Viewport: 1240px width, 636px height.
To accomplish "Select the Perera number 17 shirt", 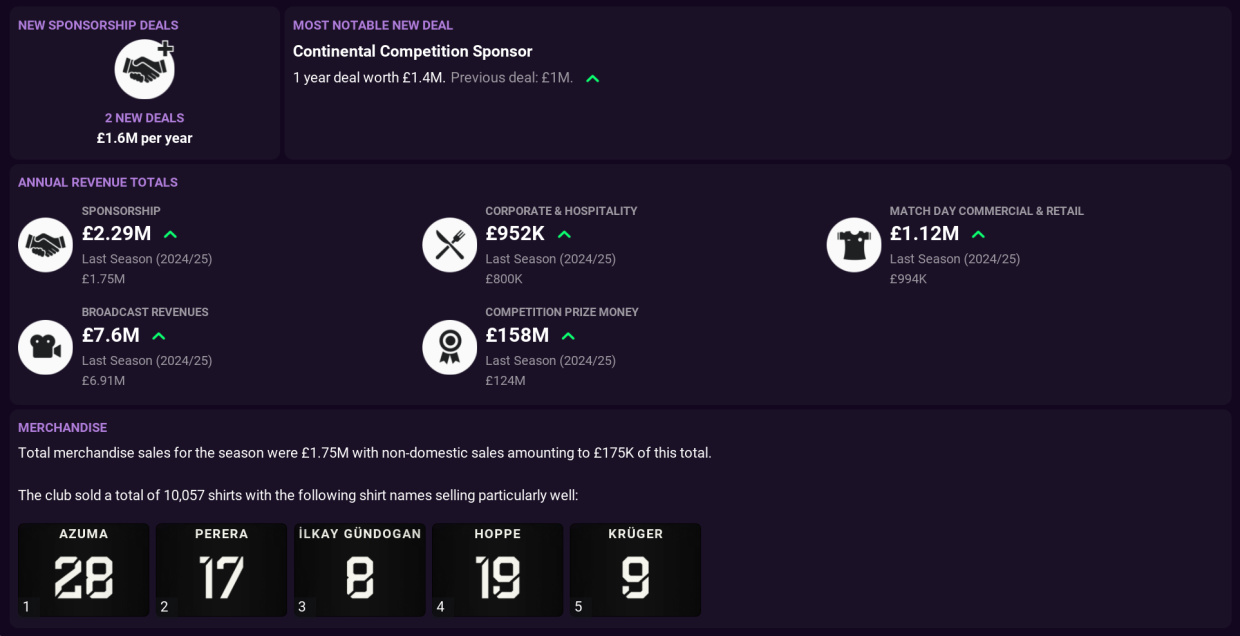I will [221, 569].
